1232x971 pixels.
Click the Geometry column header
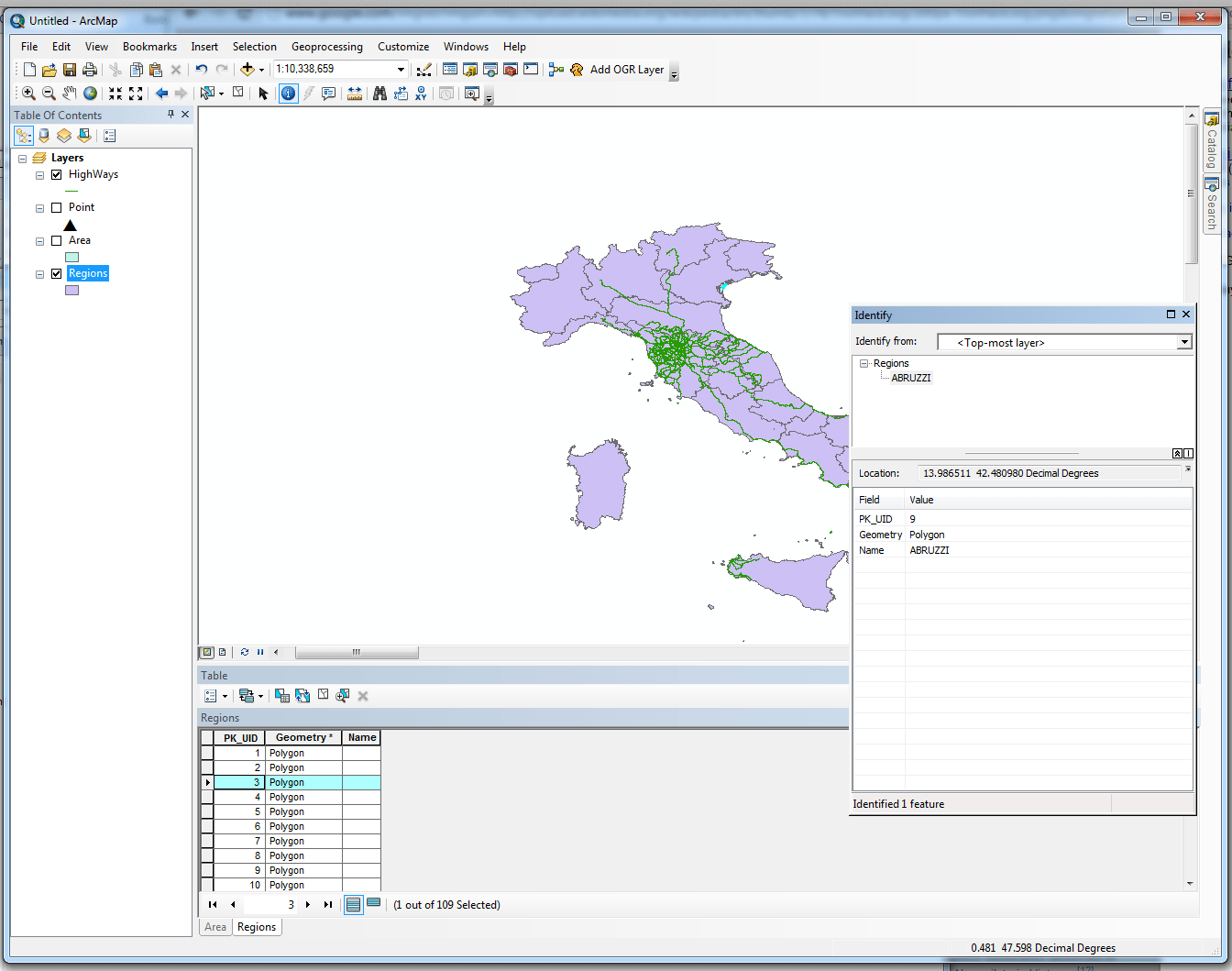303,738
